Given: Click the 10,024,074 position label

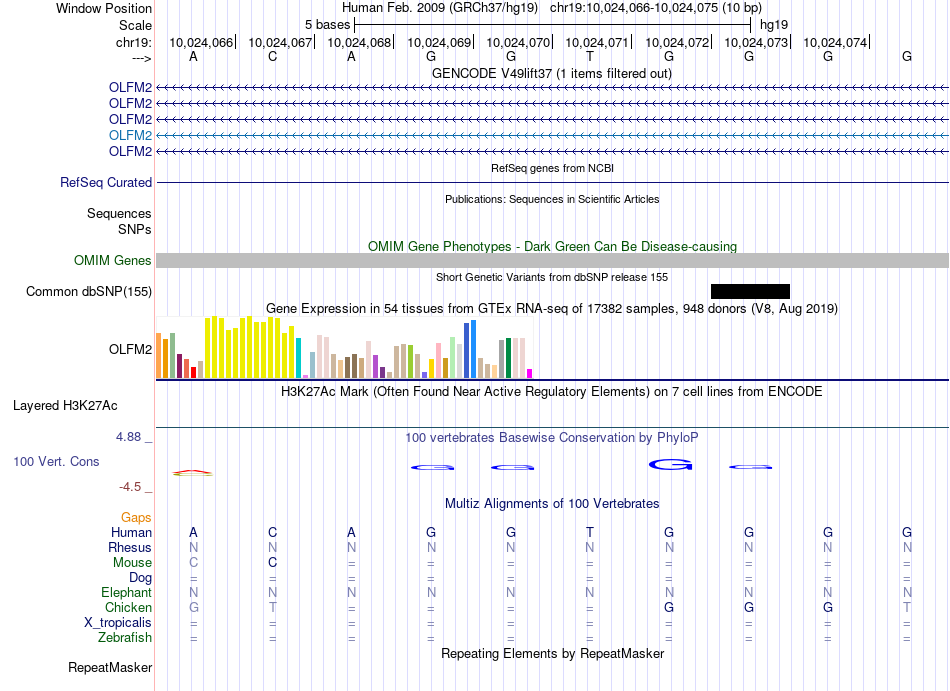Looking at the screenshot, I should click(835, 42).
